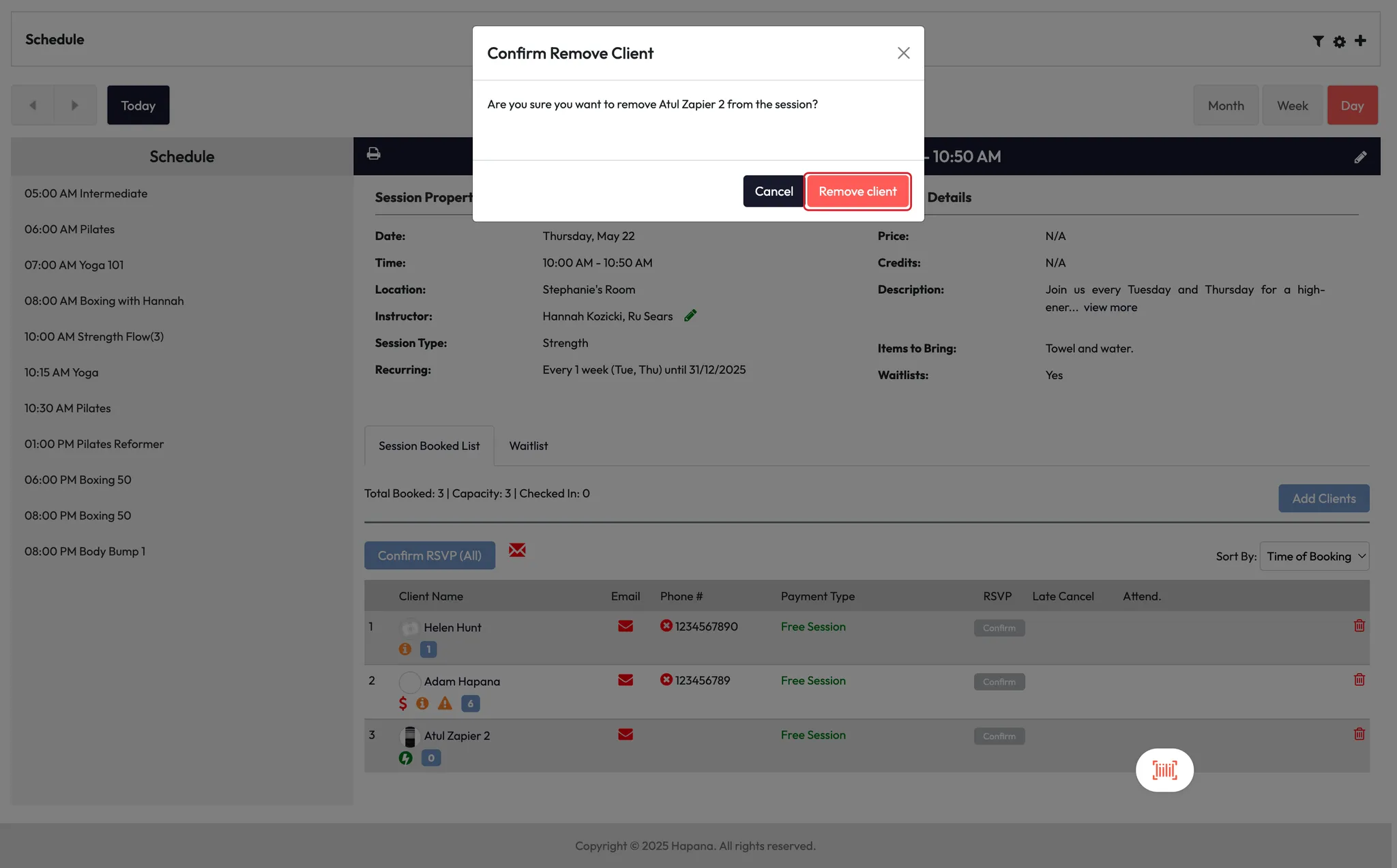The height and width of the screenshot is (868, 1397).
Task: Edit instructor with green pencil icon
Action: [690, 316]
